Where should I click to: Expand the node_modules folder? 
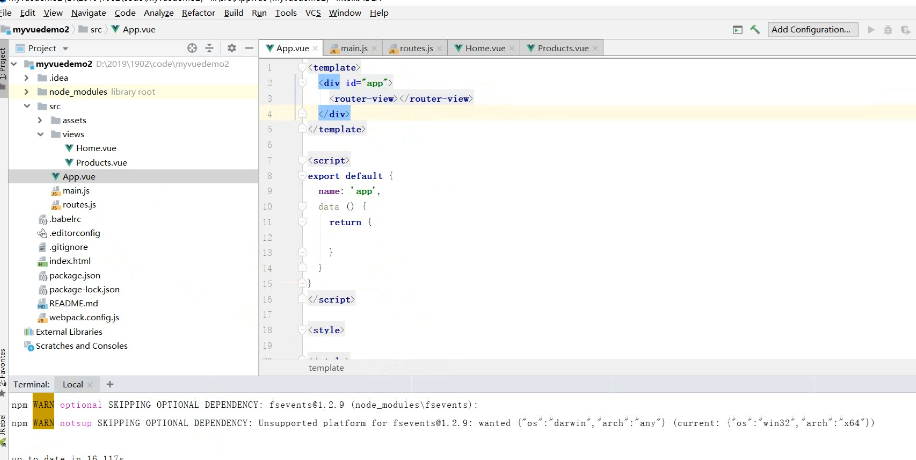point(26,92)
